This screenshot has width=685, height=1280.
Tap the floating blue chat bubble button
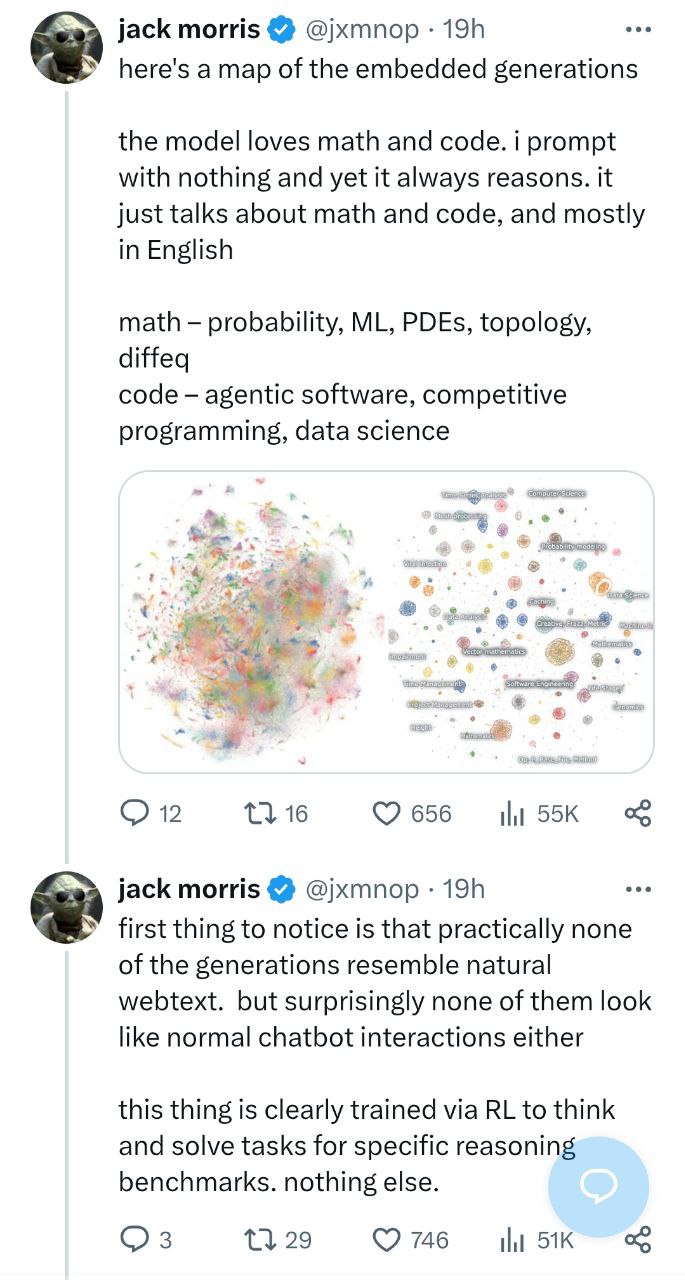tap(598, 1186)
